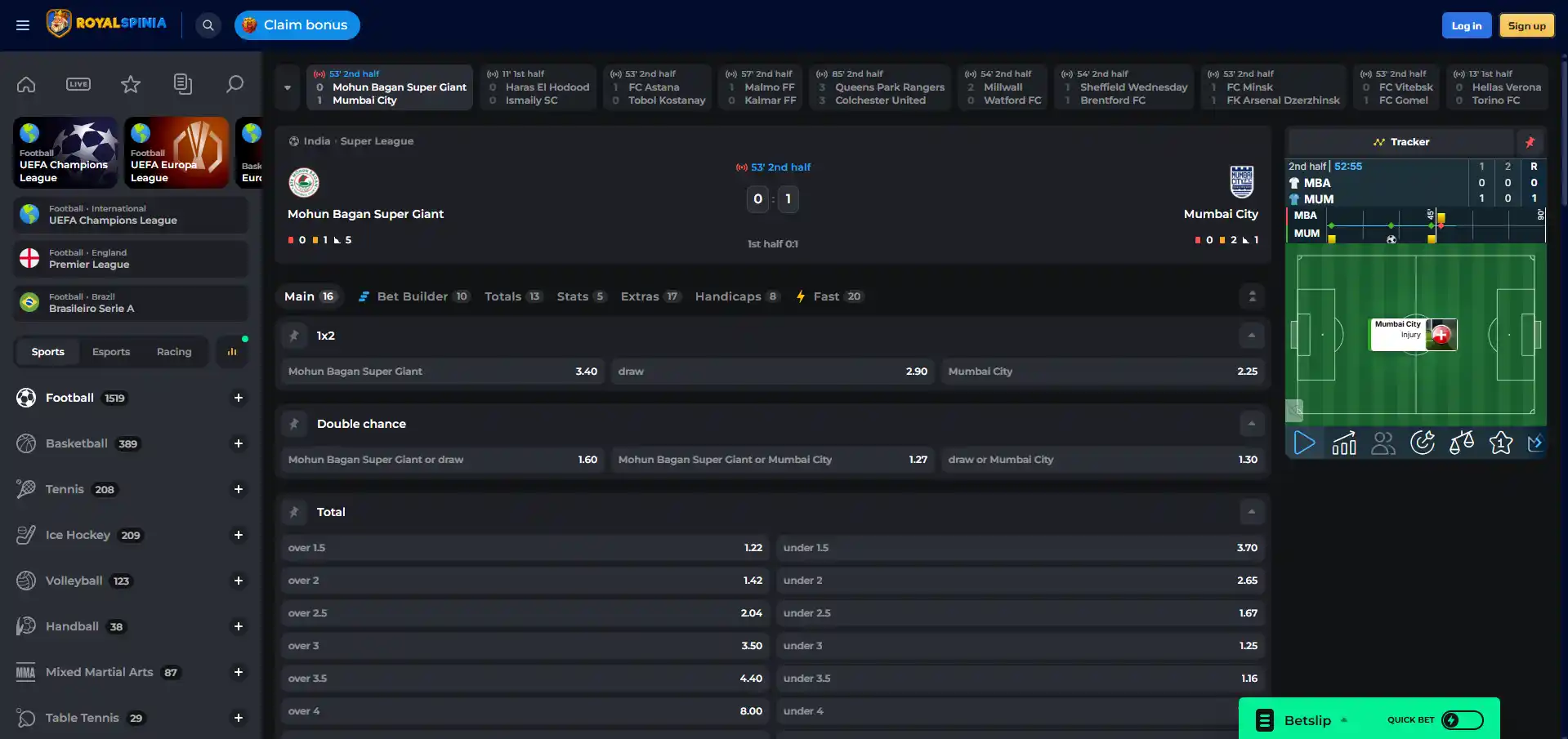1568x739 pixels.
Task: Click the Log in button
Action: pyautogui.click(x=1467, y=25)
